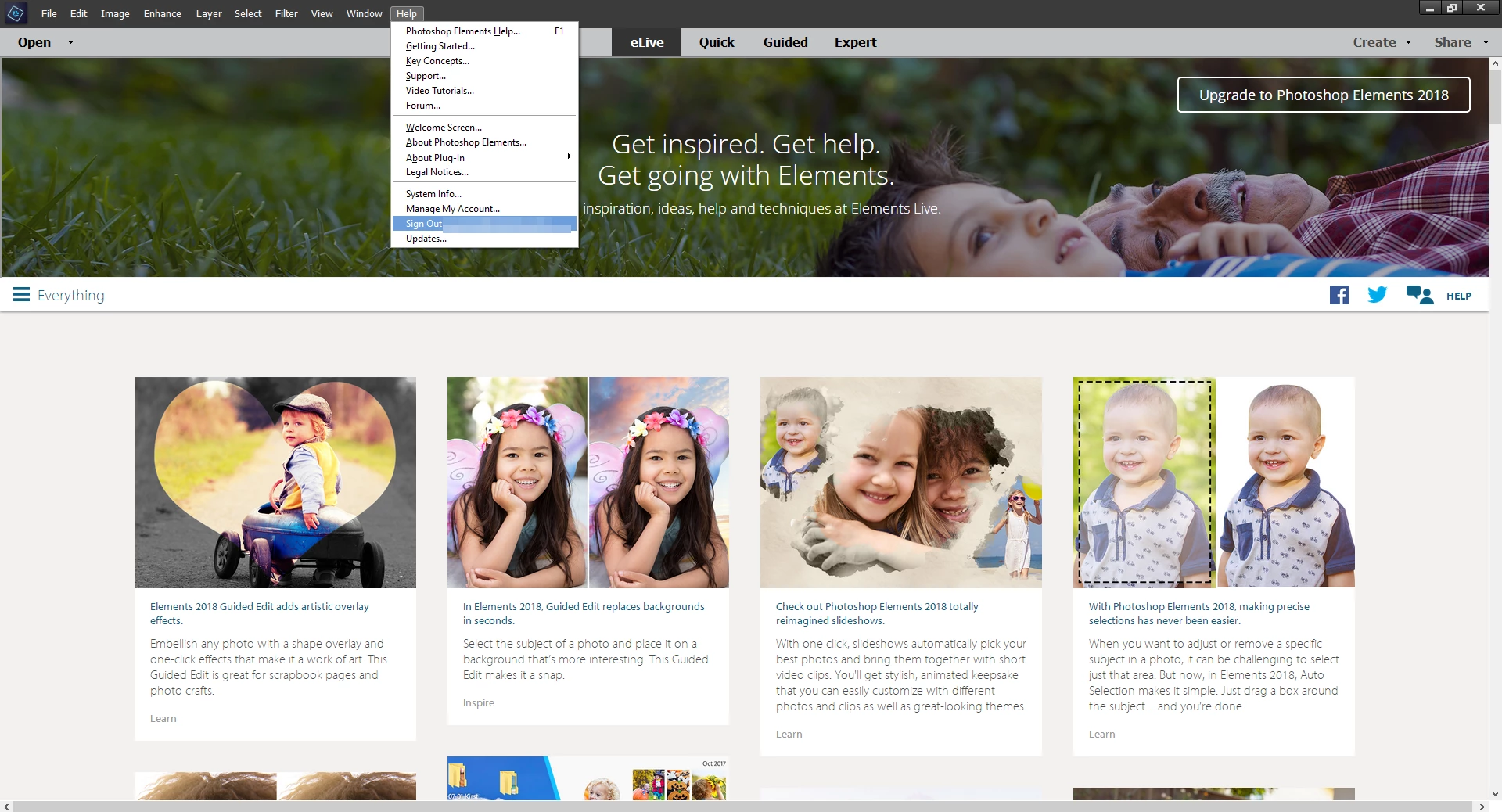1502x812 pixels.
Task: Click Learn under artistic overlay article
Action: (163, 718)
